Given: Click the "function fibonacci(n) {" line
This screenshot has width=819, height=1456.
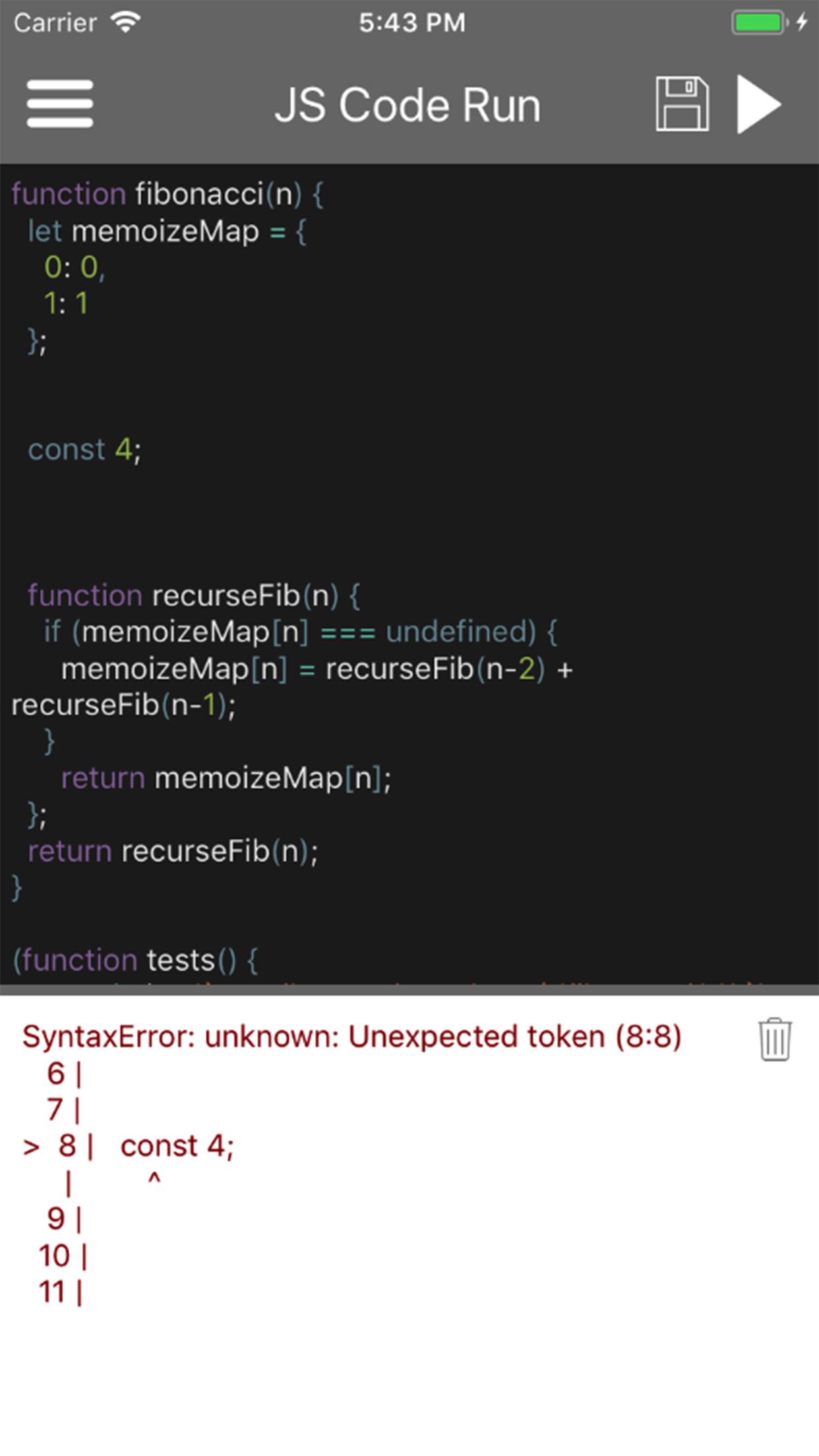Looking at the screenshot, I should coord(167,195).
